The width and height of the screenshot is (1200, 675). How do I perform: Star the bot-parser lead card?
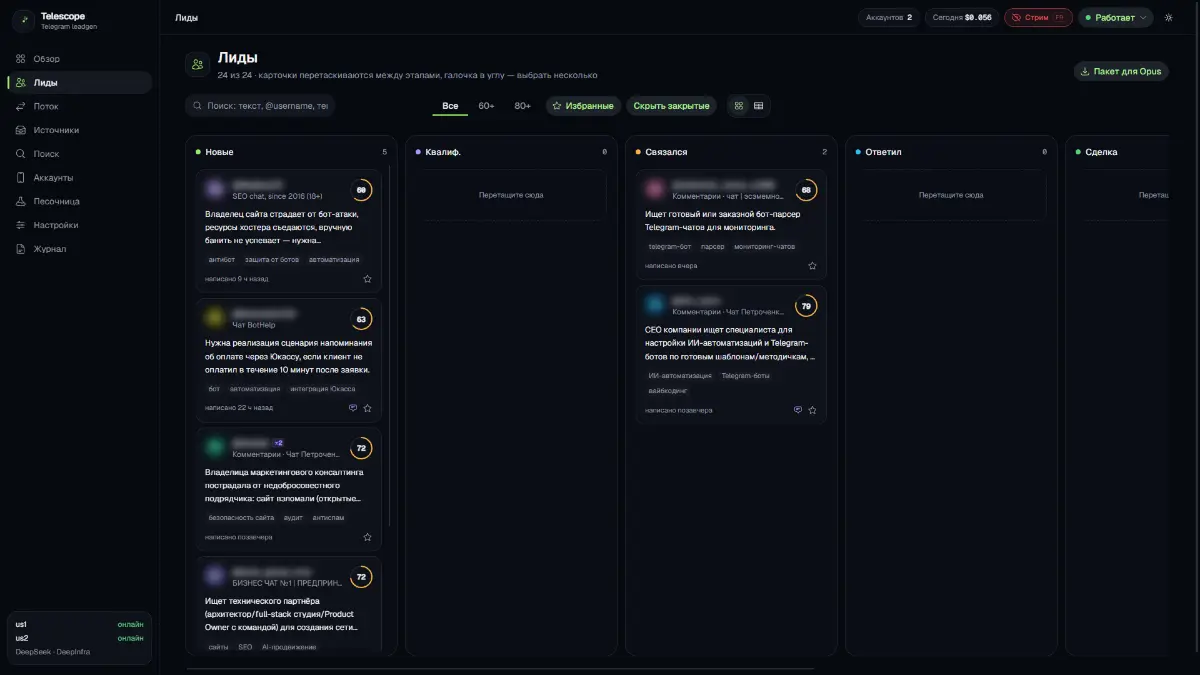click(x=812, y=266)
